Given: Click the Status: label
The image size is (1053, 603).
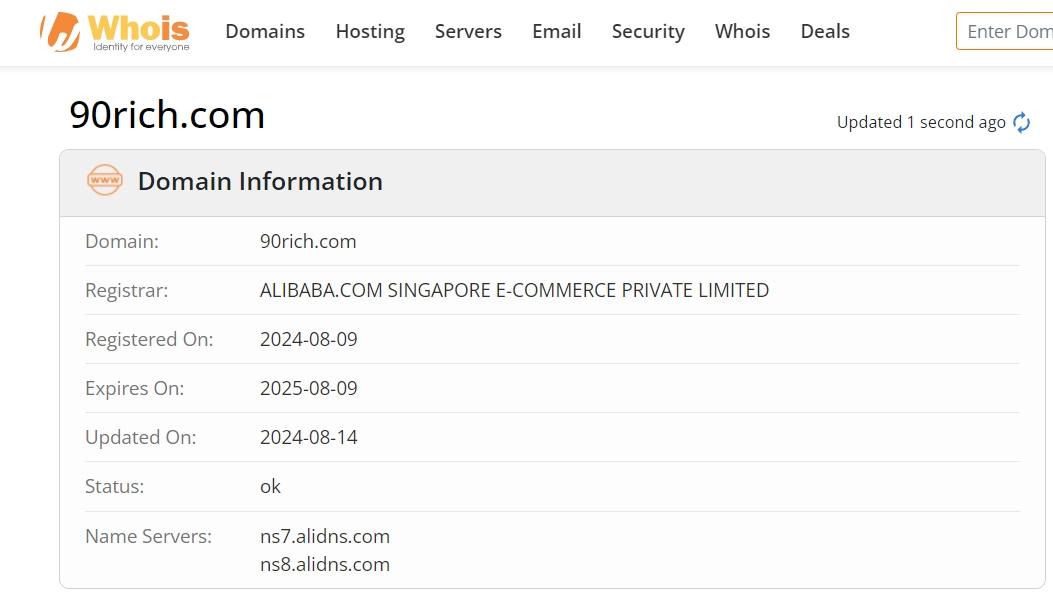Looking at the screenshot, I should pyautogui.click(x=115, y=486).
